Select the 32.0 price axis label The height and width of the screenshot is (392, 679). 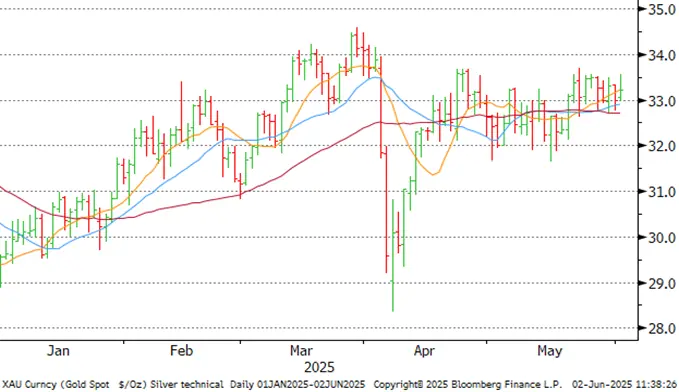click(662, 146)
